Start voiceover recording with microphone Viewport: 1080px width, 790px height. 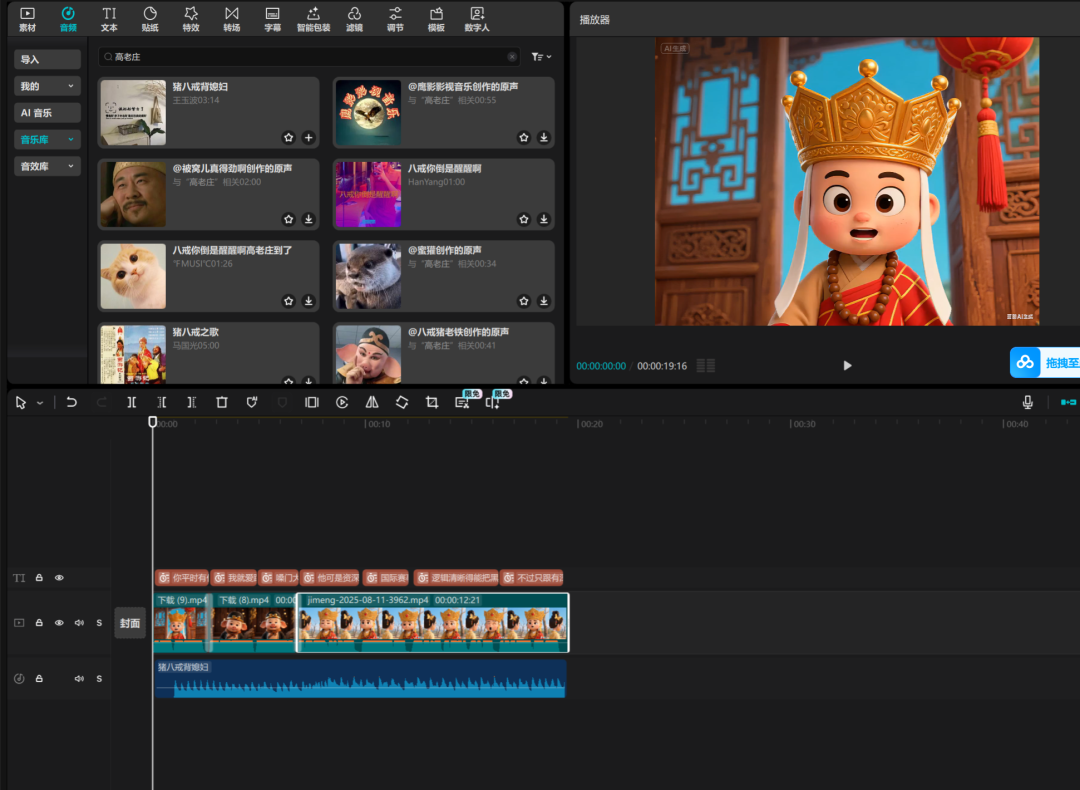coord(1028,403)
